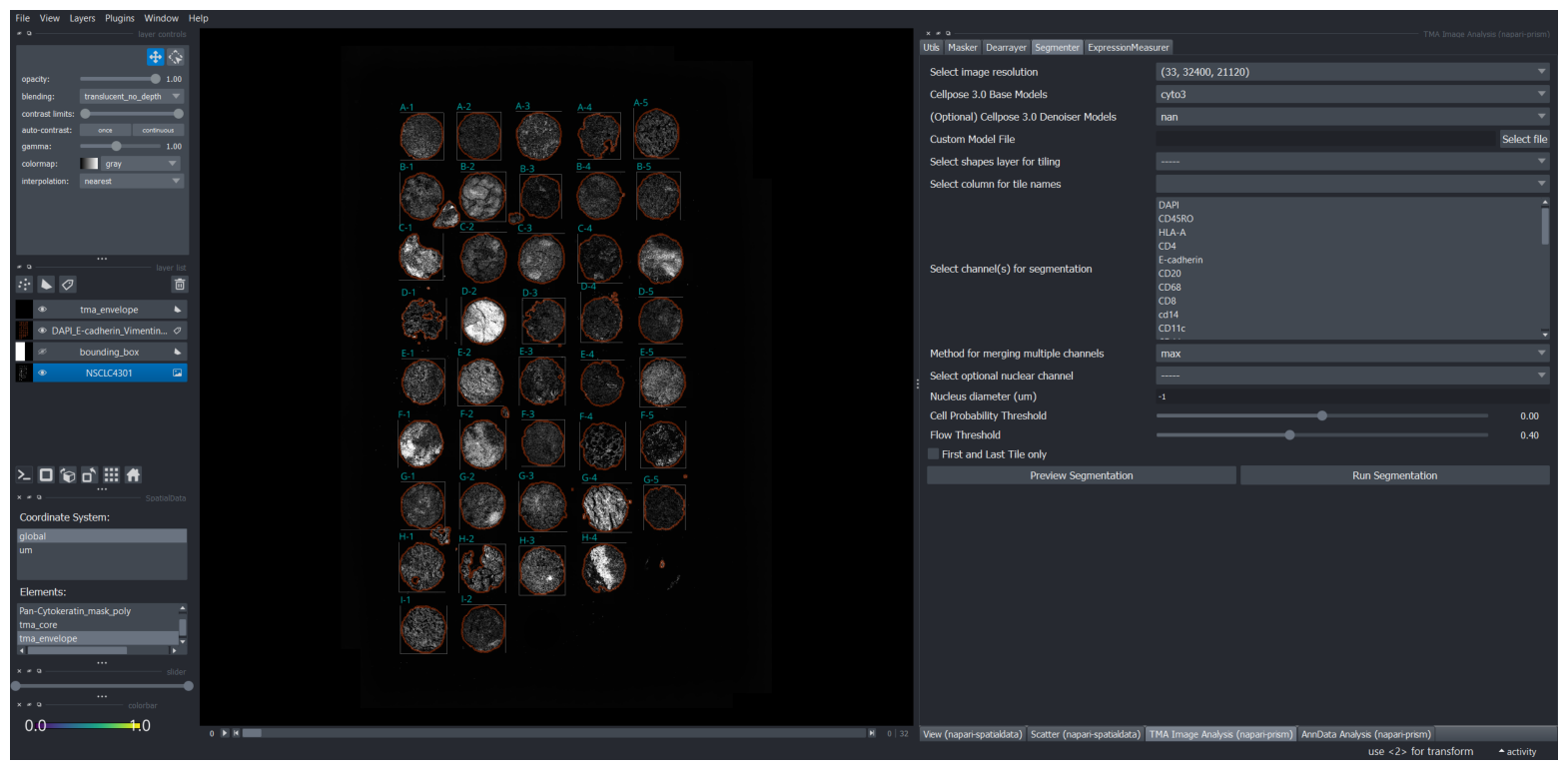Screen dimensions: 1568x770
Task: Select the um coordinate system
Action: coord(102,550)
